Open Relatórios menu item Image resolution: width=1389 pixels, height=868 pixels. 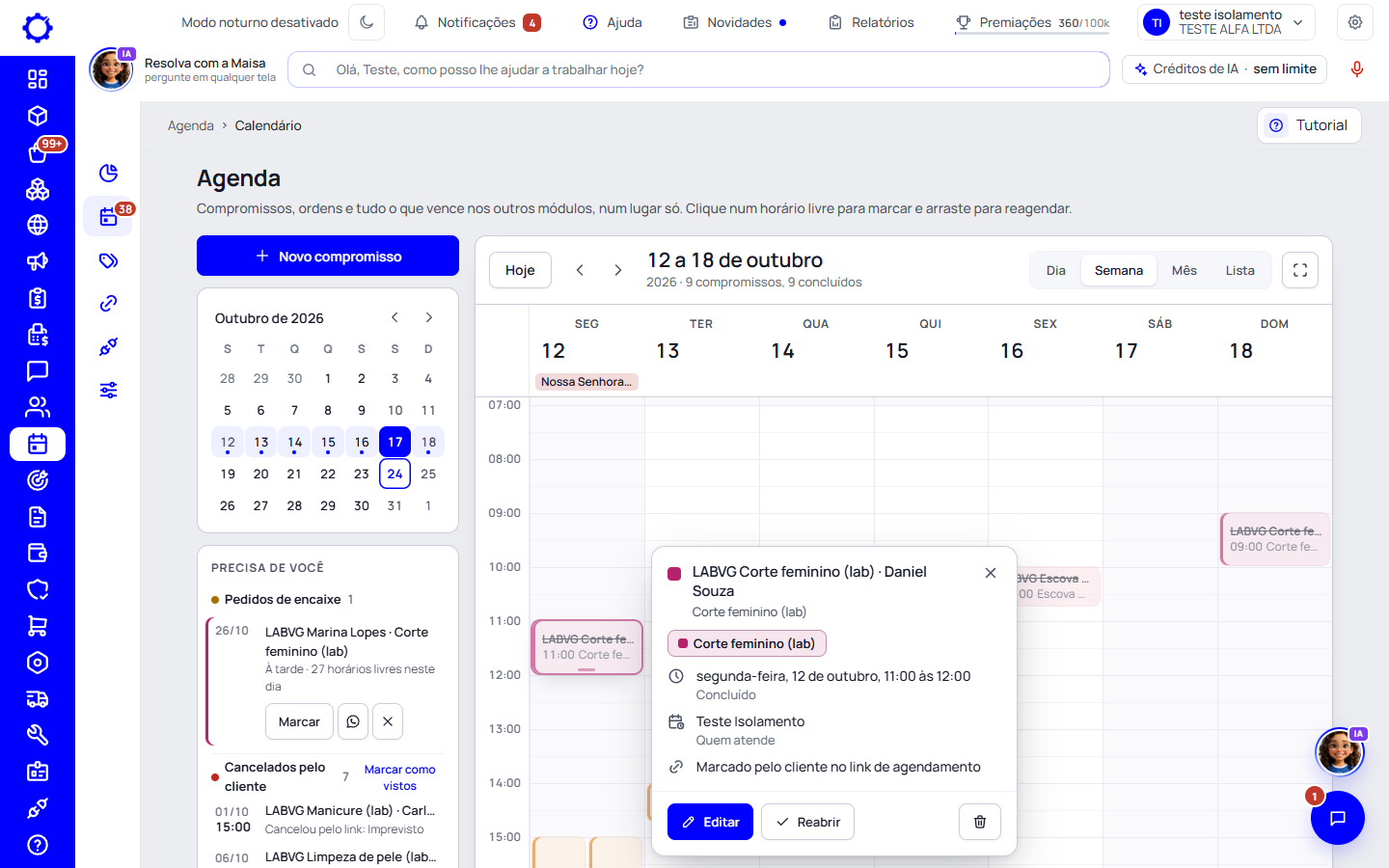pyautogui.click(x=871, y=22)
